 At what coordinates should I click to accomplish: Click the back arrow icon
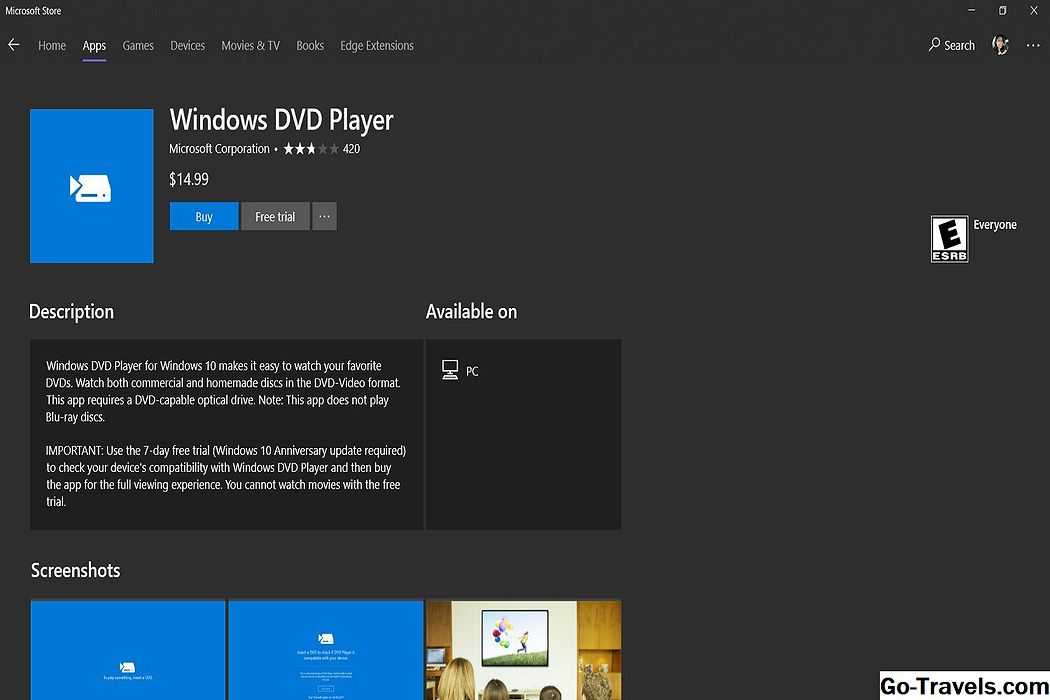[x=14, y=45]
